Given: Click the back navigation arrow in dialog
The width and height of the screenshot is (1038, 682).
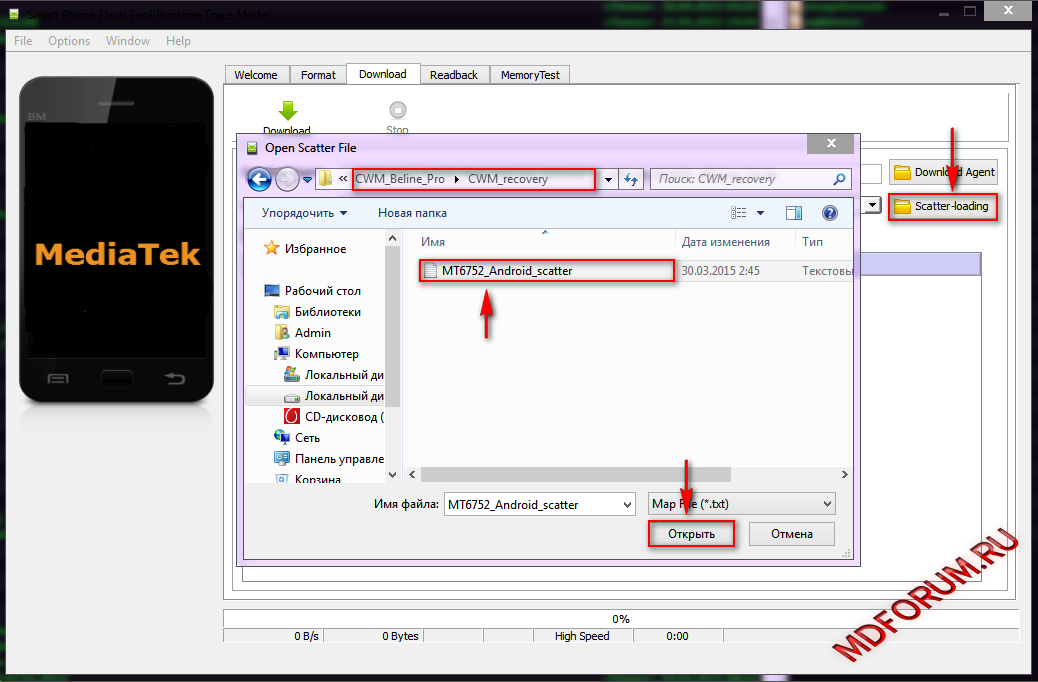Looking at the screenshot, I should coord(260,179).
